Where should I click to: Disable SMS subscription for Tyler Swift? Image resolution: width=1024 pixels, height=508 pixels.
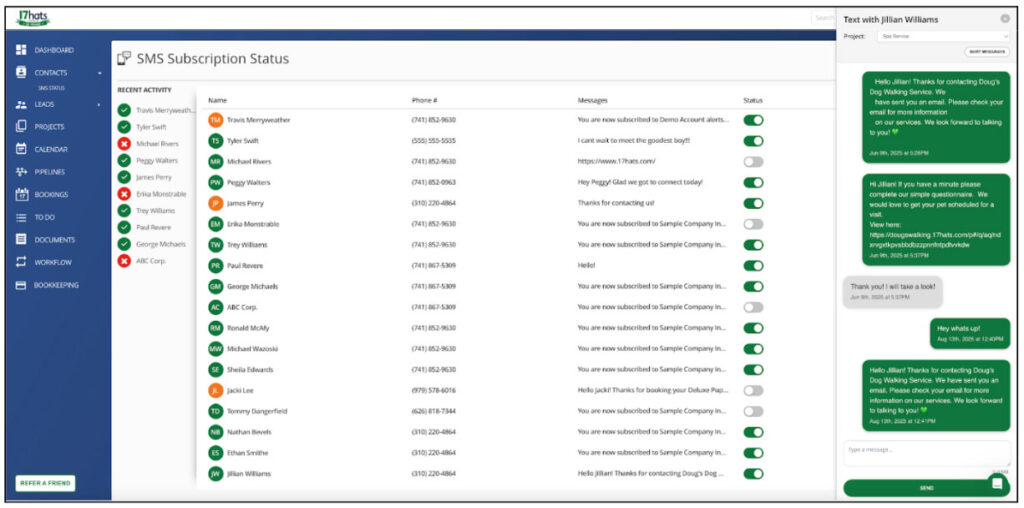(753, 141)
